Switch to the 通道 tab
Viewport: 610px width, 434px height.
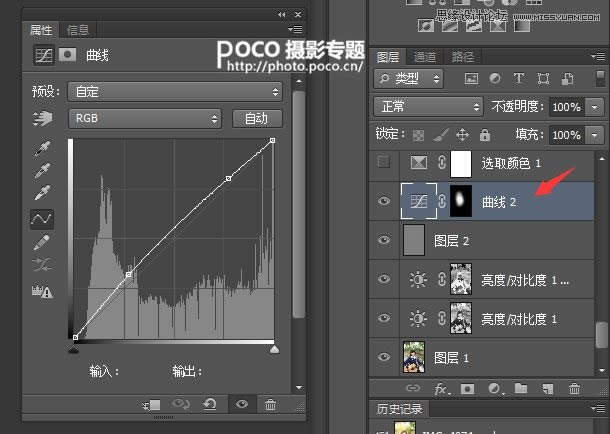point(425,57)
